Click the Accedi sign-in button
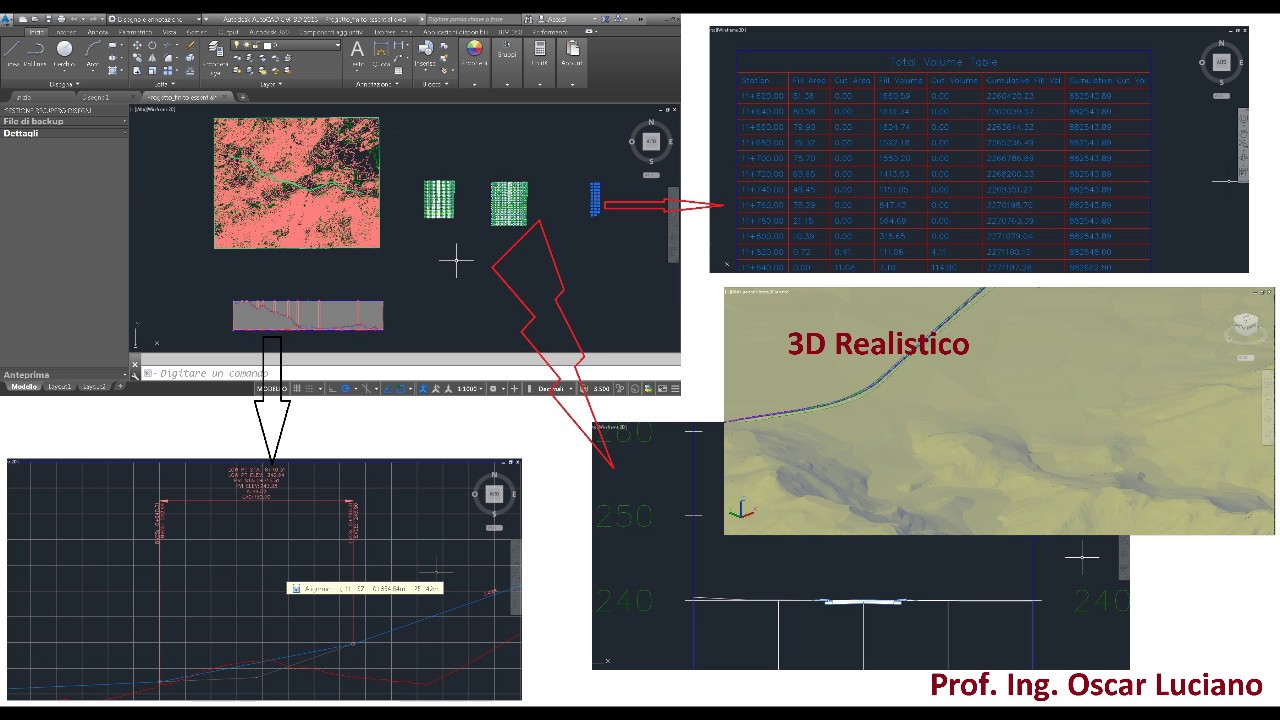1280x720 pixels. (556, 19)
